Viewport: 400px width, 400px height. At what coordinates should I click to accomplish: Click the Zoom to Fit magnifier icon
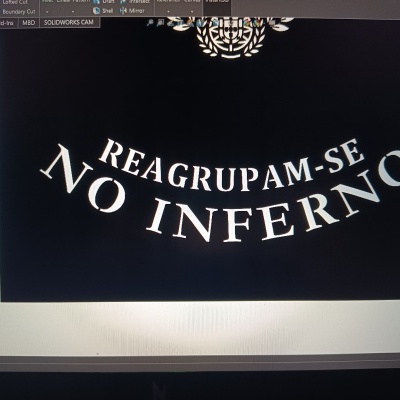tap(150, 22)
